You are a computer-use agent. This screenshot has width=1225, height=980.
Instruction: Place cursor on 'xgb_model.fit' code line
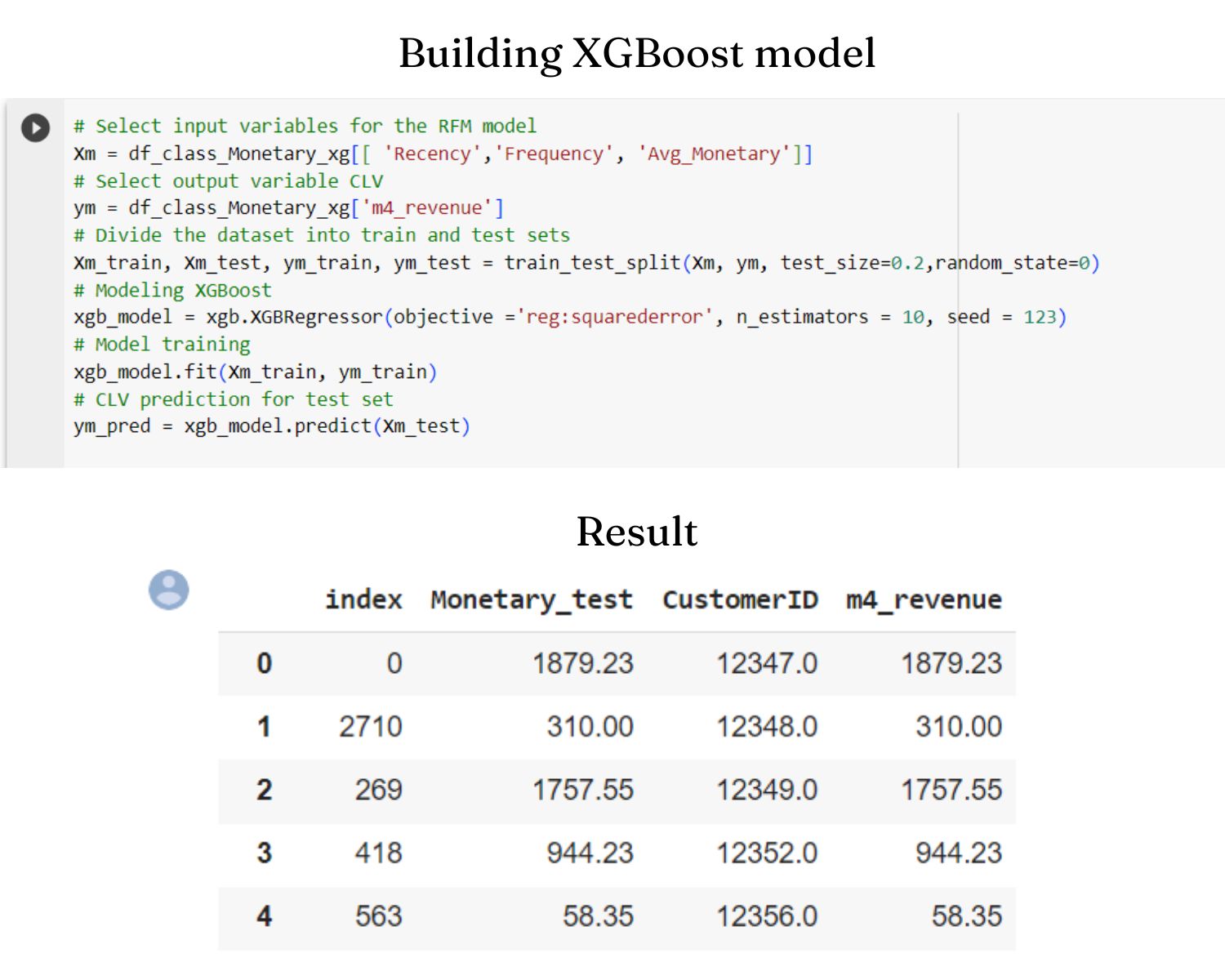[x=256, y=372]
